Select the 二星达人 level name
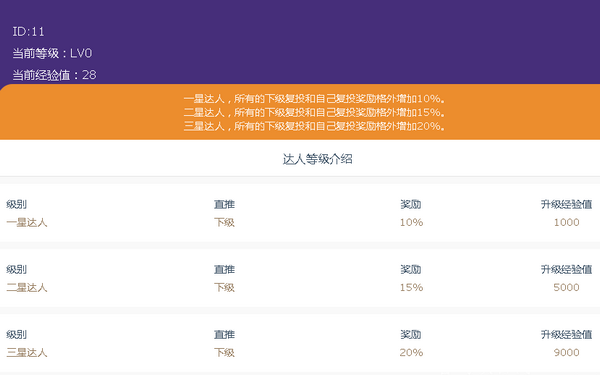Image resolution: width=600 pixels, height=375 pixels. click(x=27, y=287)
